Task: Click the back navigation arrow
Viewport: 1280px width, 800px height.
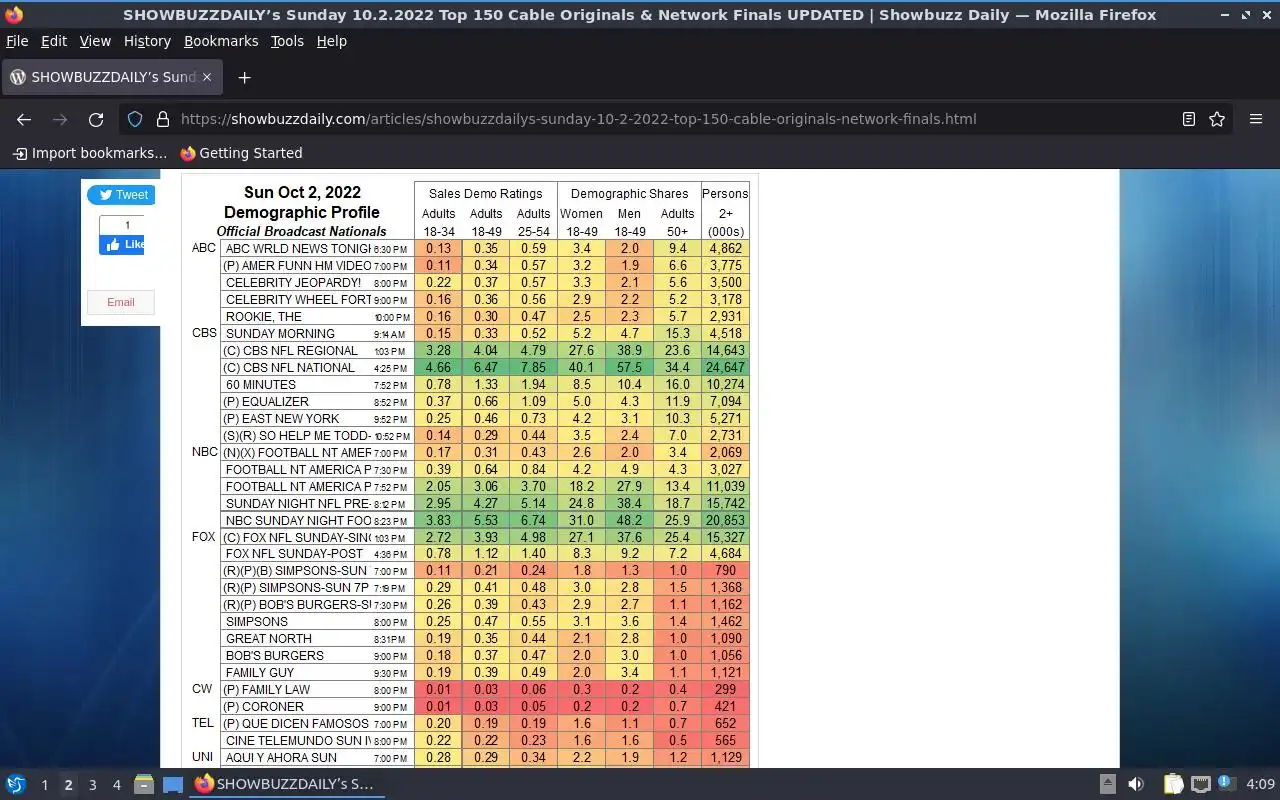Action: (24, 119)
